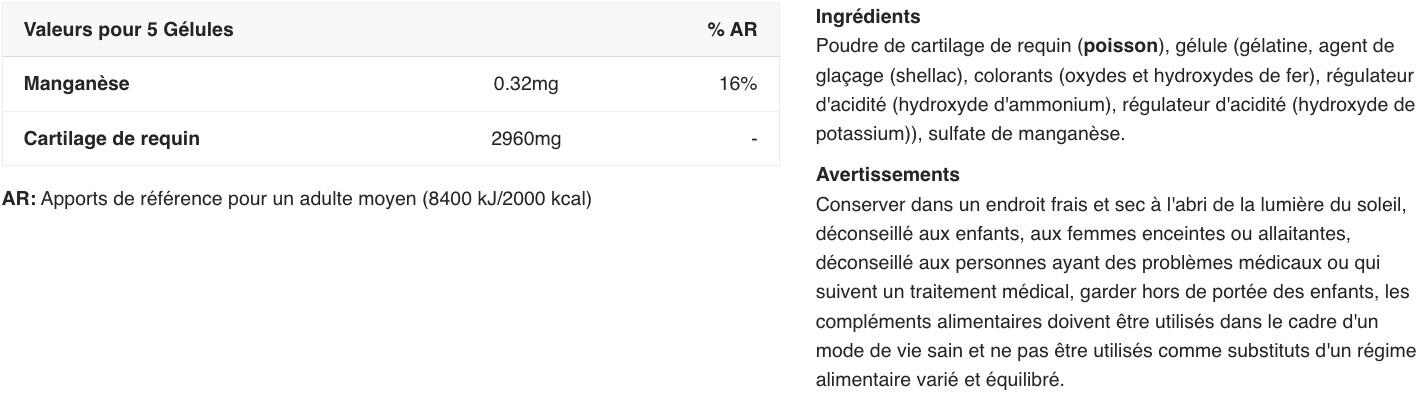This screenshot has height=404, width=1428.
Task: Click the bold "AR:" footnote label
Action: pyautogui.click(x=19, y=198)
